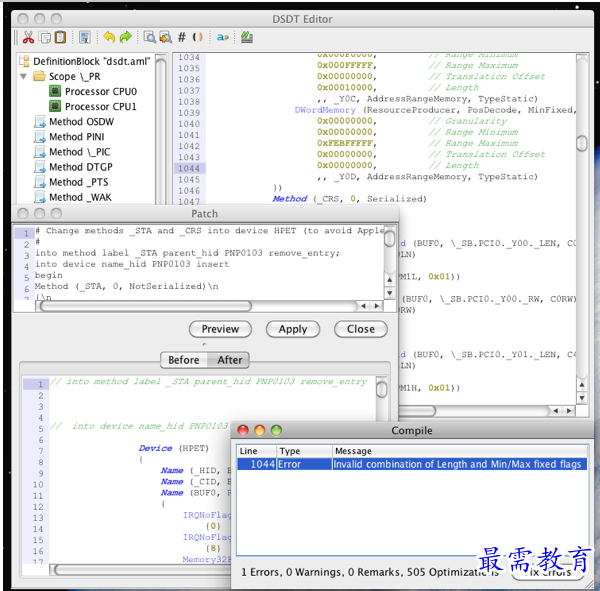Click the blue 'a' patch icon
This screenshot has height=591, width=600.
(222, 37)
